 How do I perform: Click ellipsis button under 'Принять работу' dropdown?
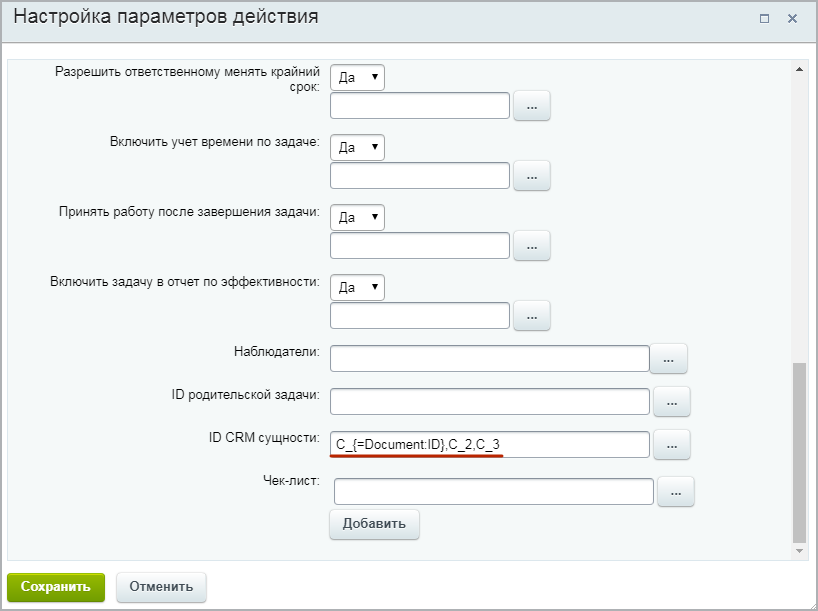click(532, 245)
